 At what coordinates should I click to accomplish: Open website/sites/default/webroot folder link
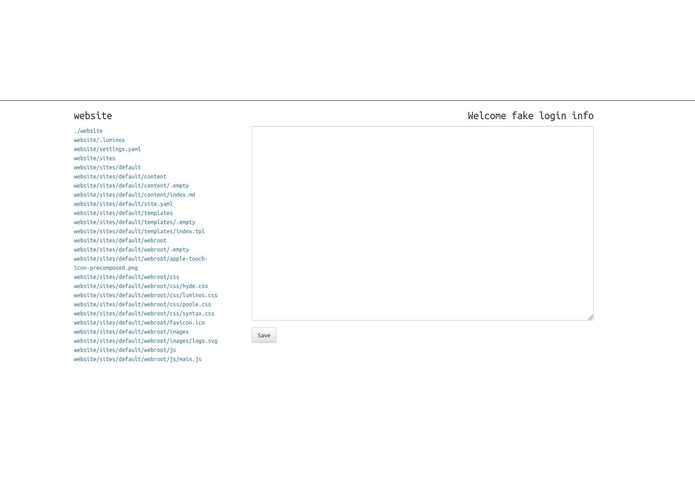120,241
